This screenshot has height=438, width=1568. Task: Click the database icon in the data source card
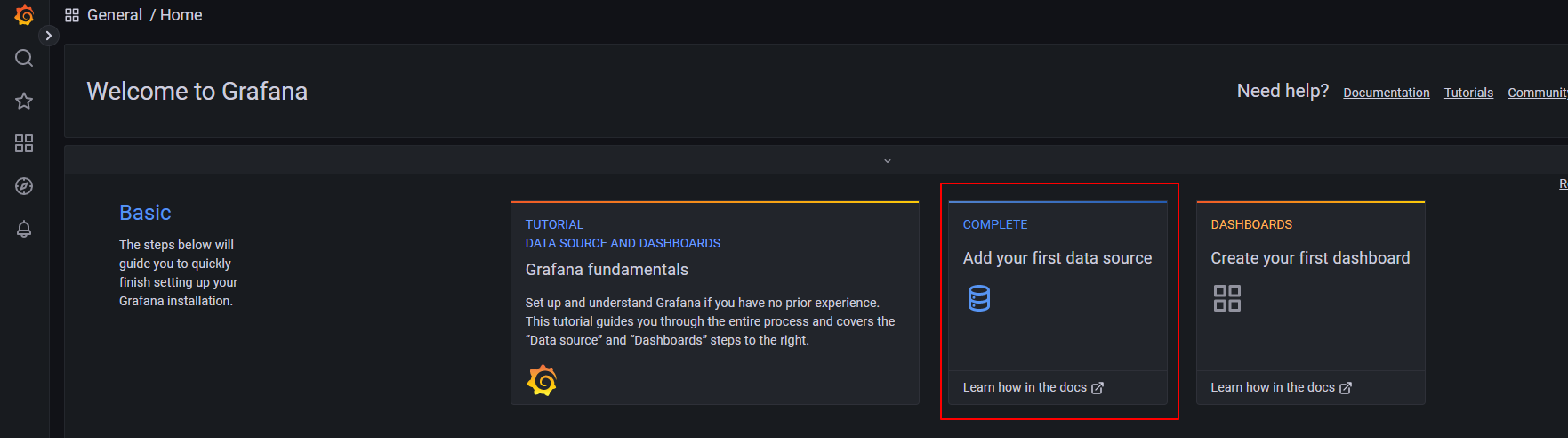(979, 298)
